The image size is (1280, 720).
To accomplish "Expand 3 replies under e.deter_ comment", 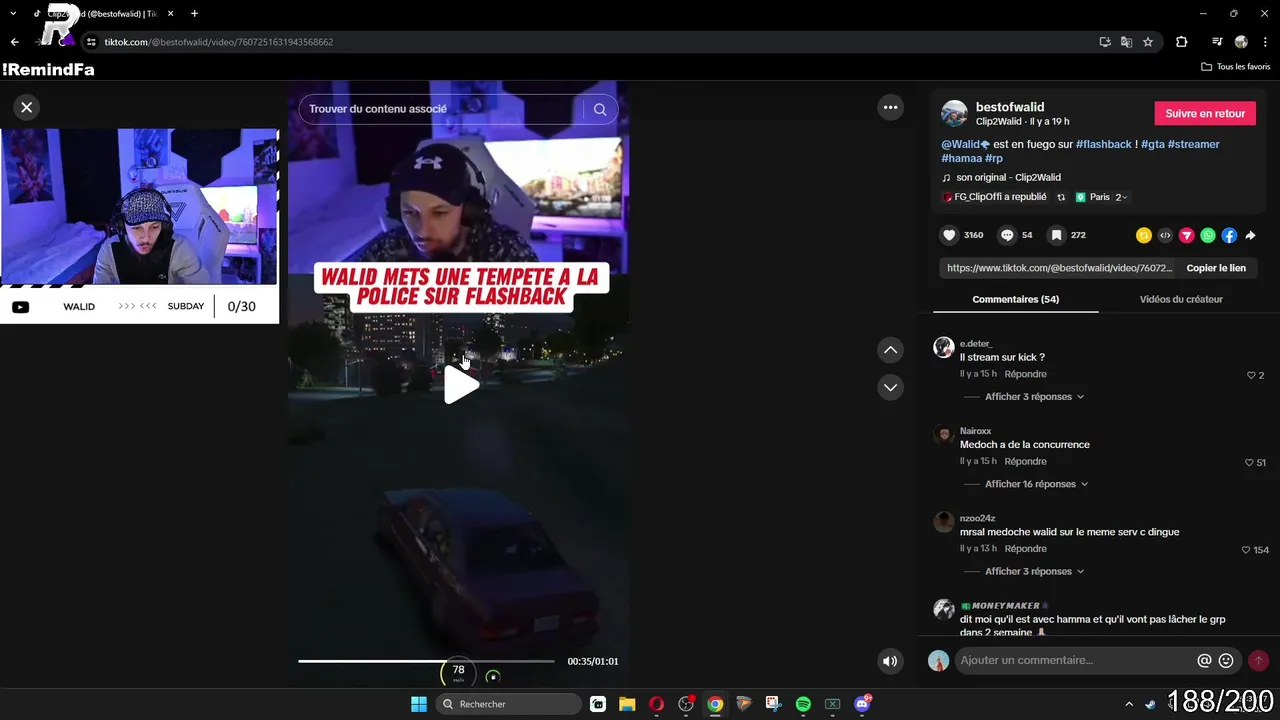I will [1034, 397].
